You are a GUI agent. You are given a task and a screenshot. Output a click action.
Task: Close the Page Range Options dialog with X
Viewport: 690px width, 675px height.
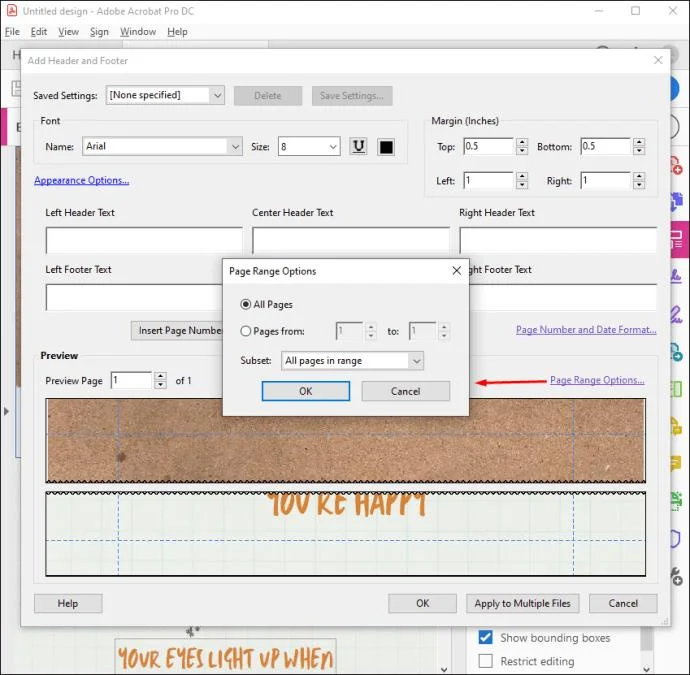pyautogui.click(x=457, y=271)
